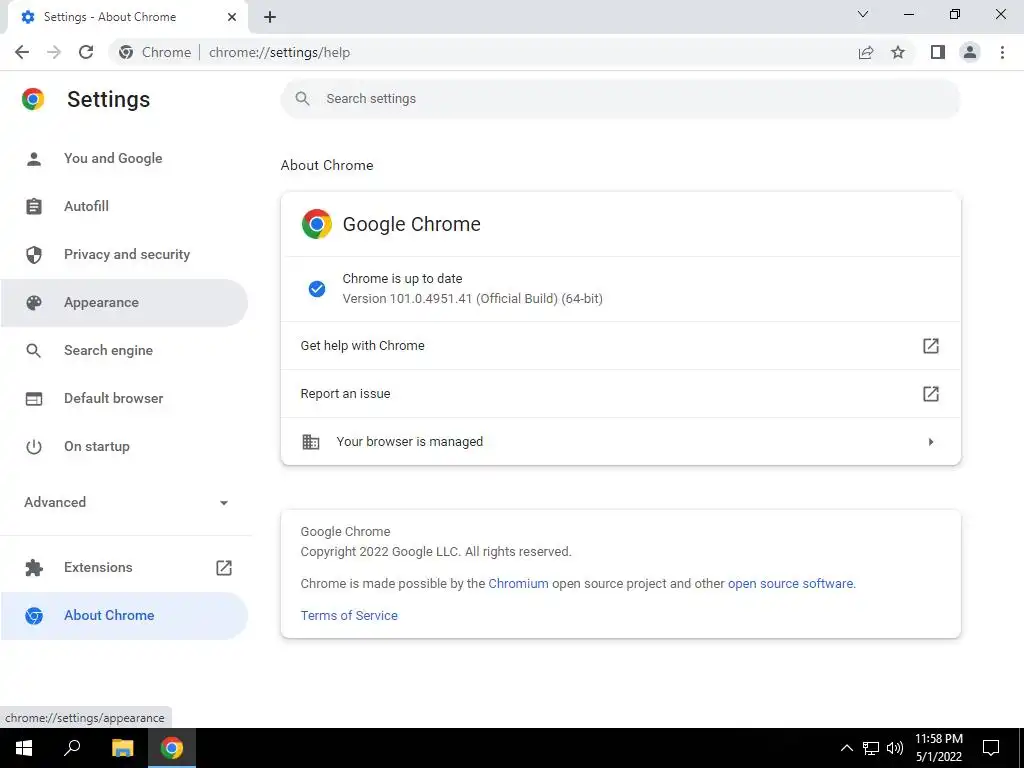Click the shield icon for Privacy and security
This screenshot has height=768, width=1024.
pos(33,255)
